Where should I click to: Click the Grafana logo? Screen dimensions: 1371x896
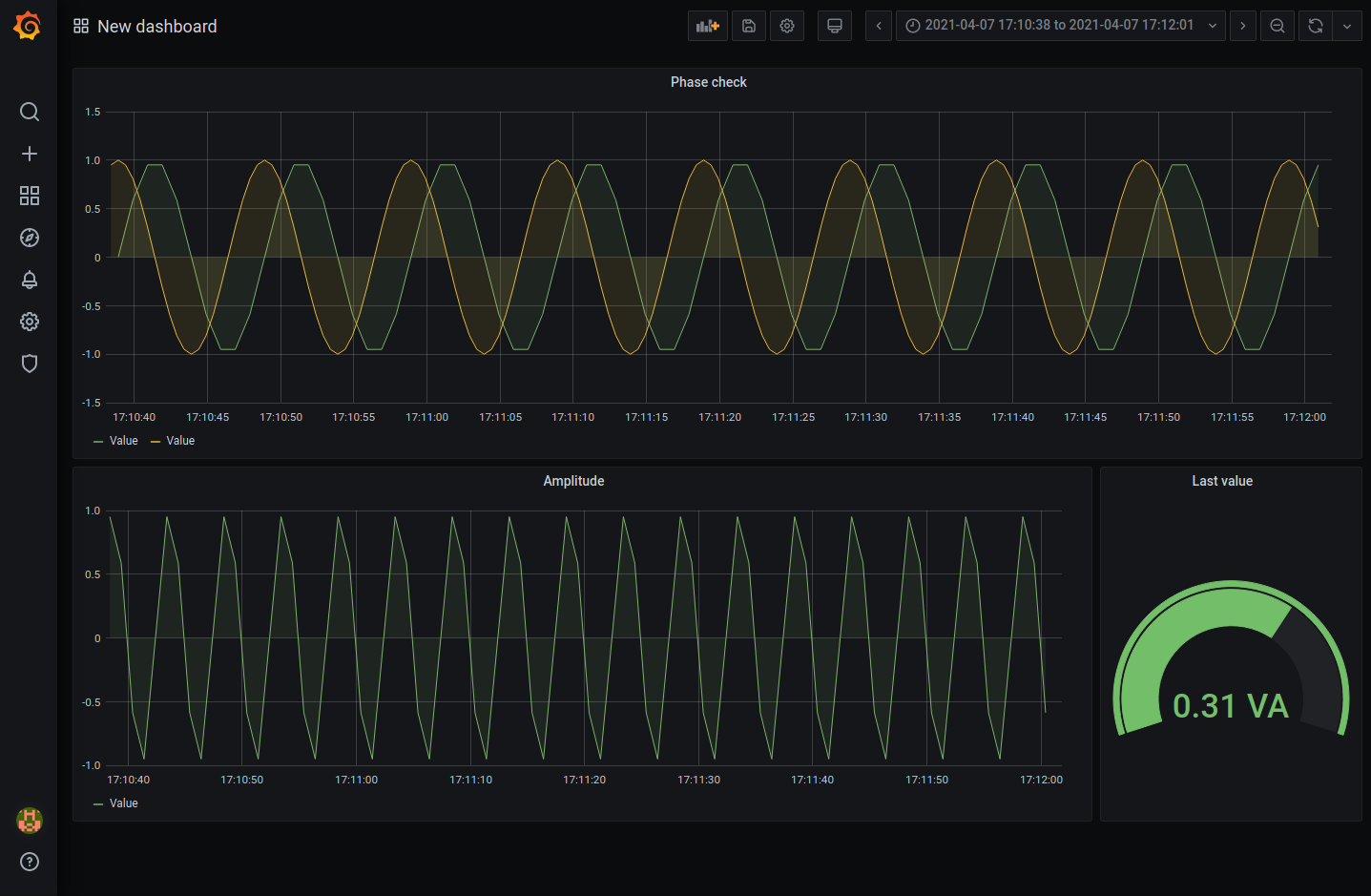(x=28, y=25)
